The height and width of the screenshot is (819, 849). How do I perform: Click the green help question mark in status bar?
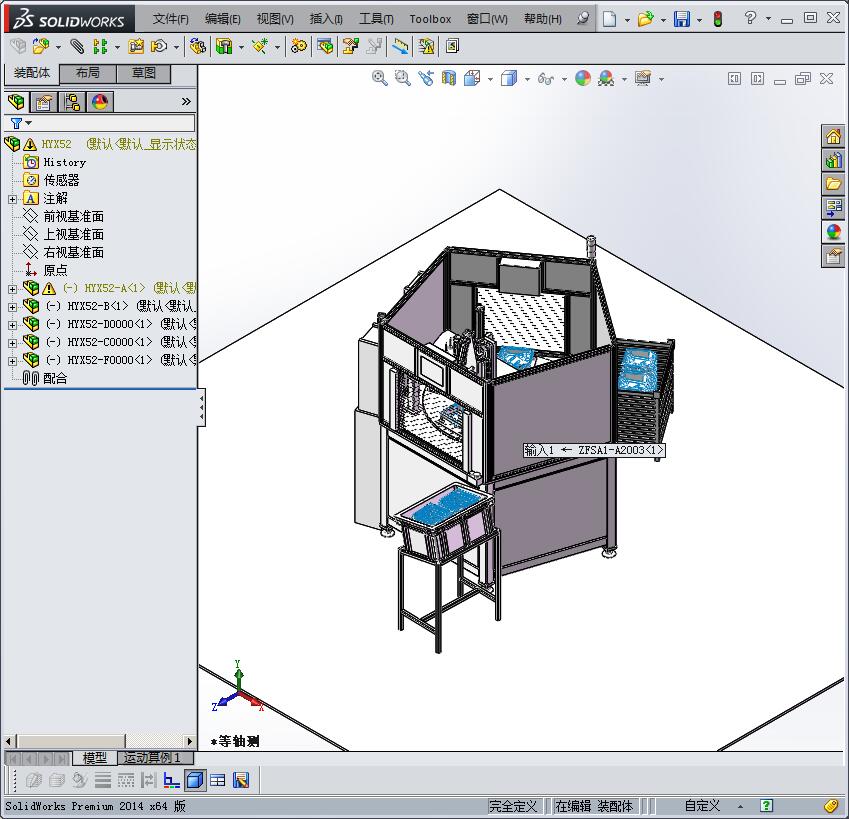pyautogui.click(x=766, y=806)
